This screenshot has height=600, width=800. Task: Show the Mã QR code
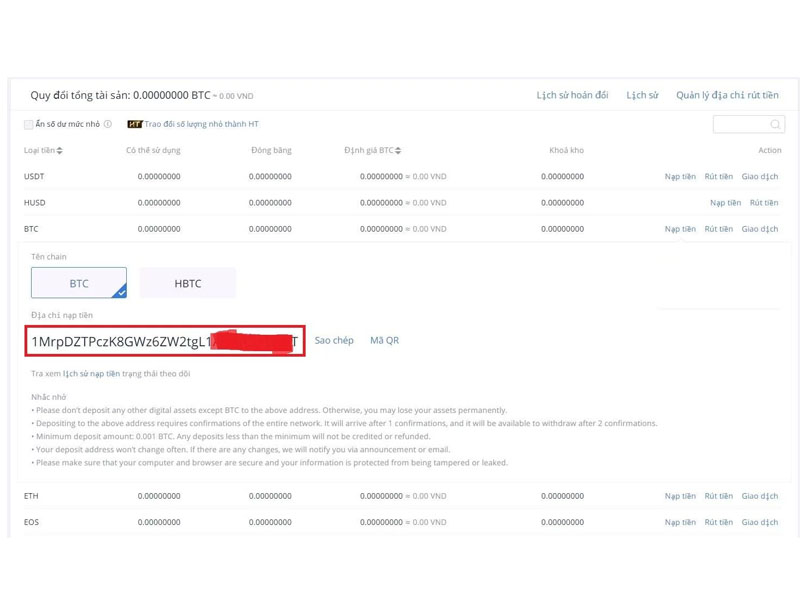click(x=385, y=340)
